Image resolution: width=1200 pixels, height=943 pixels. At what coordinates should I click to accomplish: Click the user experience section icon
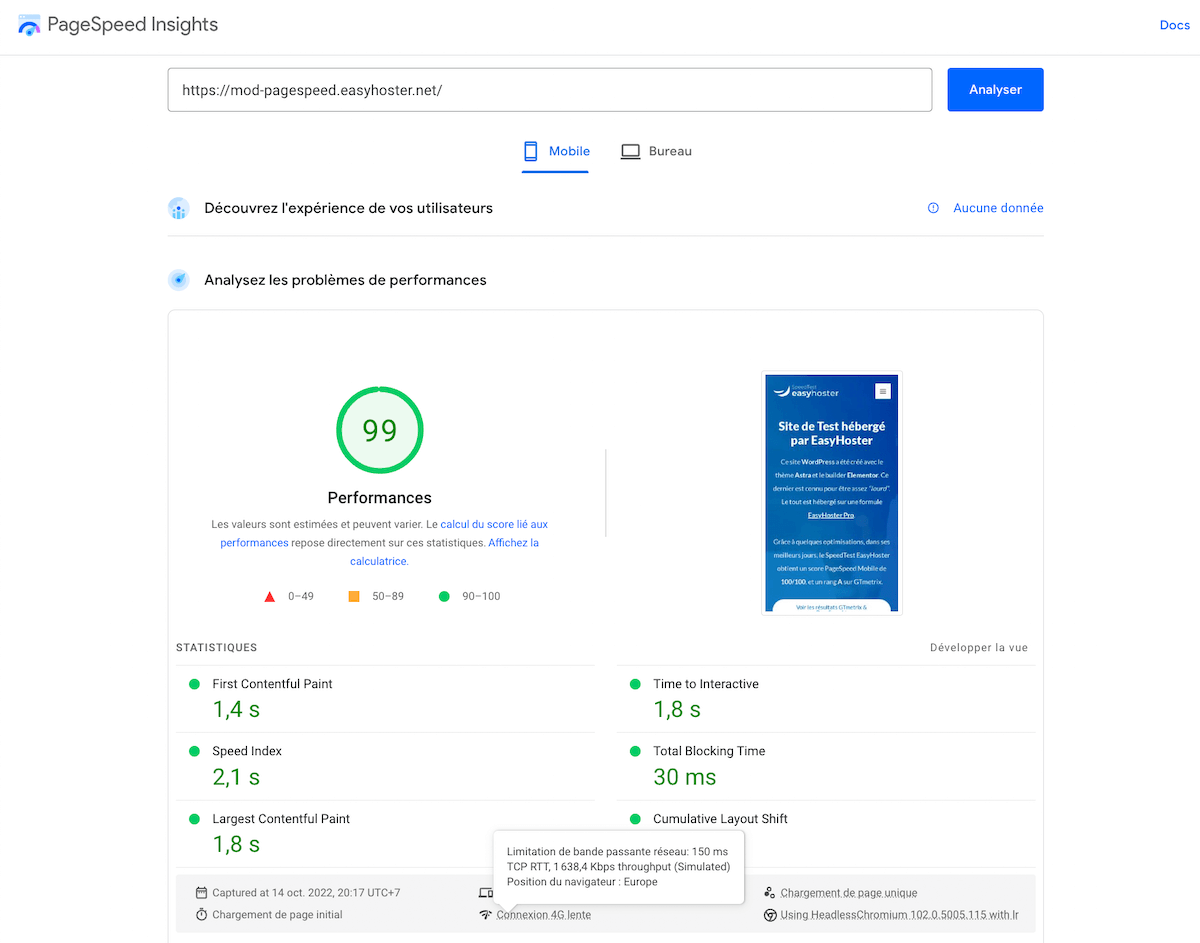tap(178, 208)
